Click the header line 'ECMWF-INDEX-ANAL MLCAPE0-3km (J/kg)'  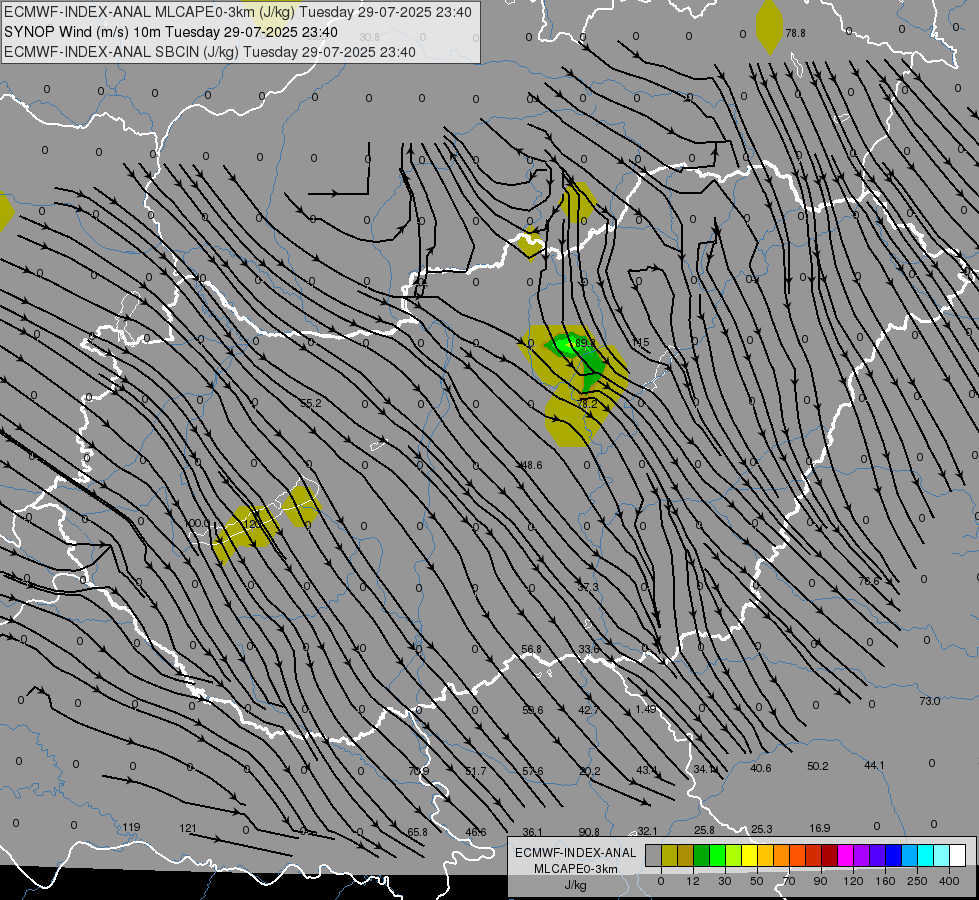(238, 12)
